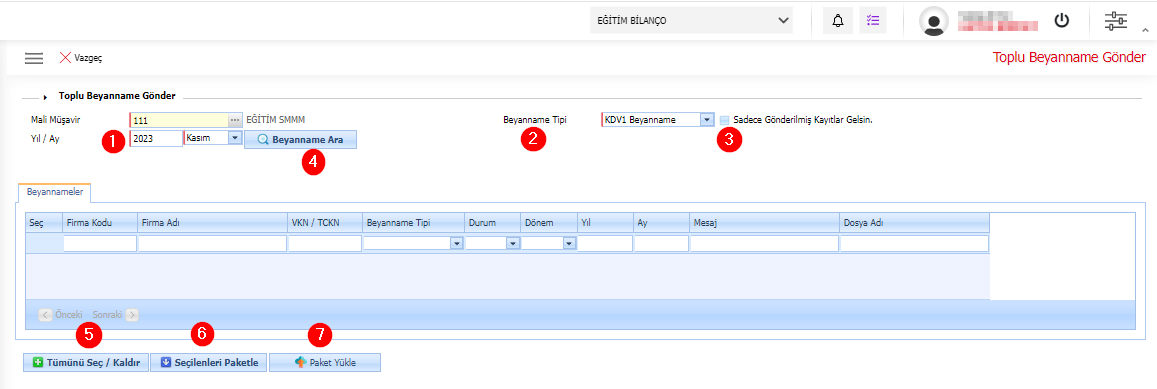Sort by Firma Adı column header
This screenshot has height=389, width=1157.
click(x=213, y=222)
